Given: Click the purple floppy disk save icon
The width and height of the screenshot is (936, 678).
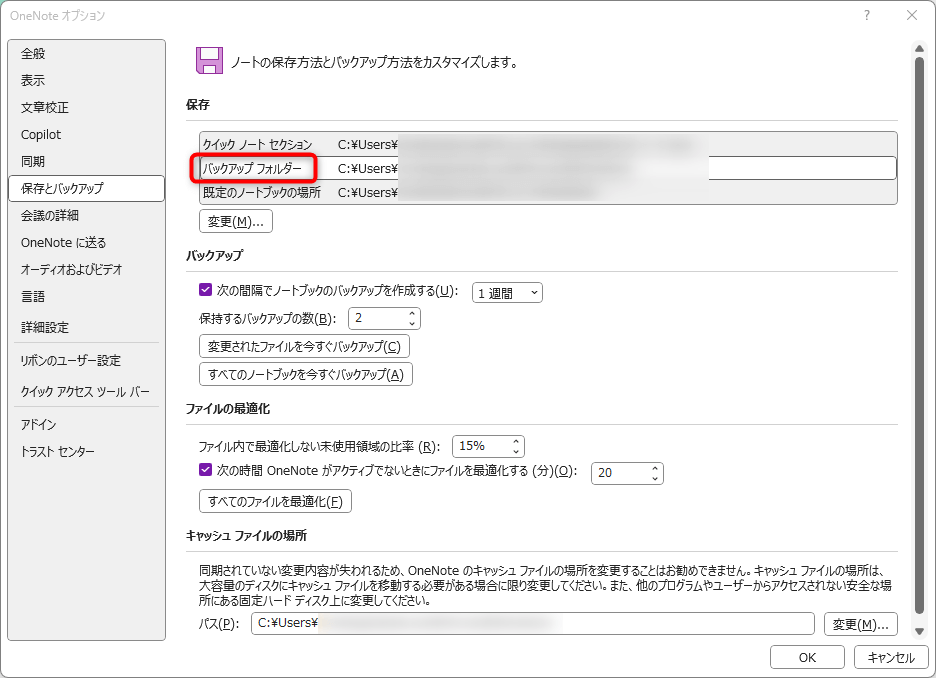Looking at the screenshot, I should click(209, 60).
